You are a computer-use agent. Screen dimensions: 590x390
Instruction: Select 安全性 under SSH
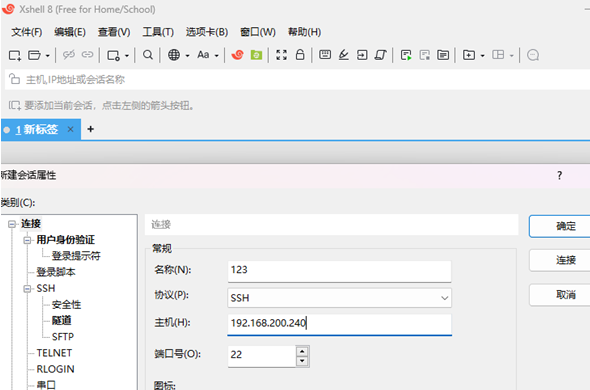pos(66,305)
